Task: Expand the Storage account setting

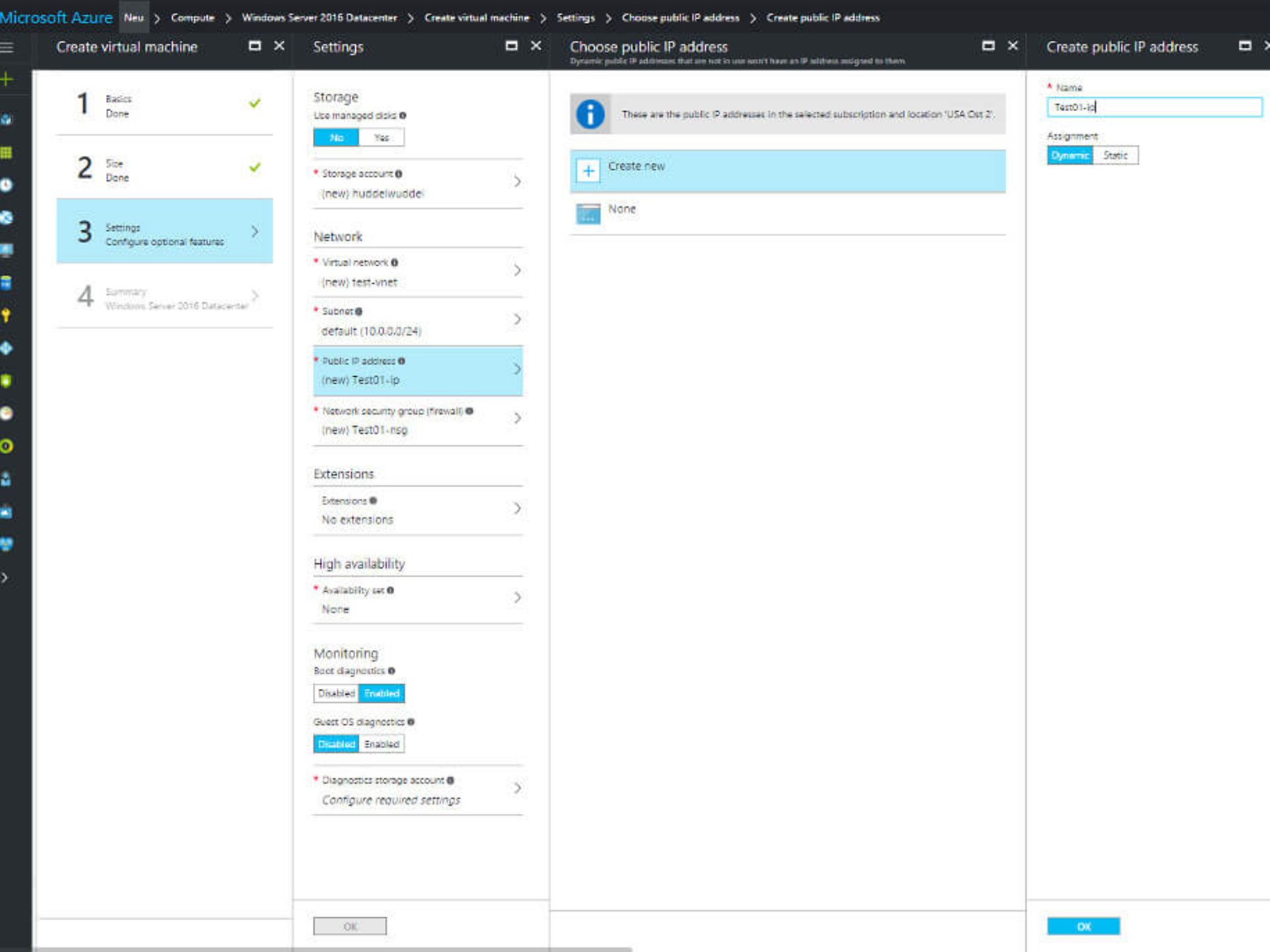Action: 517,182
